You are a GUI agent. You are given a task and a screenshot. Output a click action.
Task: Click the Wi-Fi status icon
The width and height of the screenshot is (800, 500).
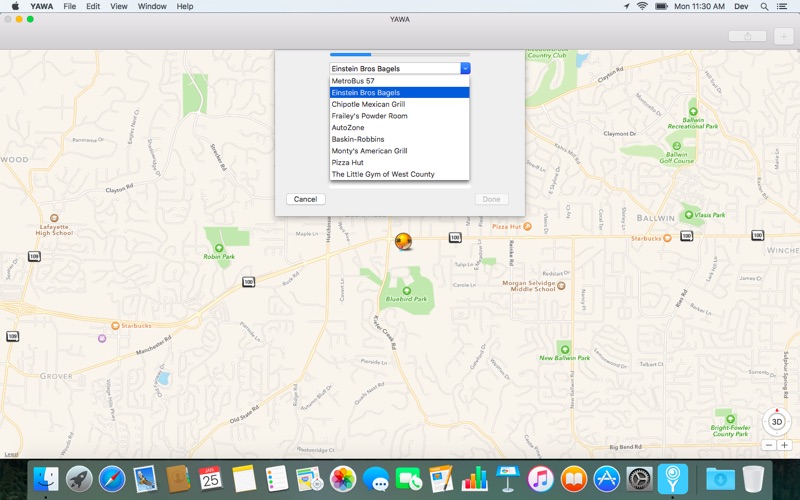point(642,6)
